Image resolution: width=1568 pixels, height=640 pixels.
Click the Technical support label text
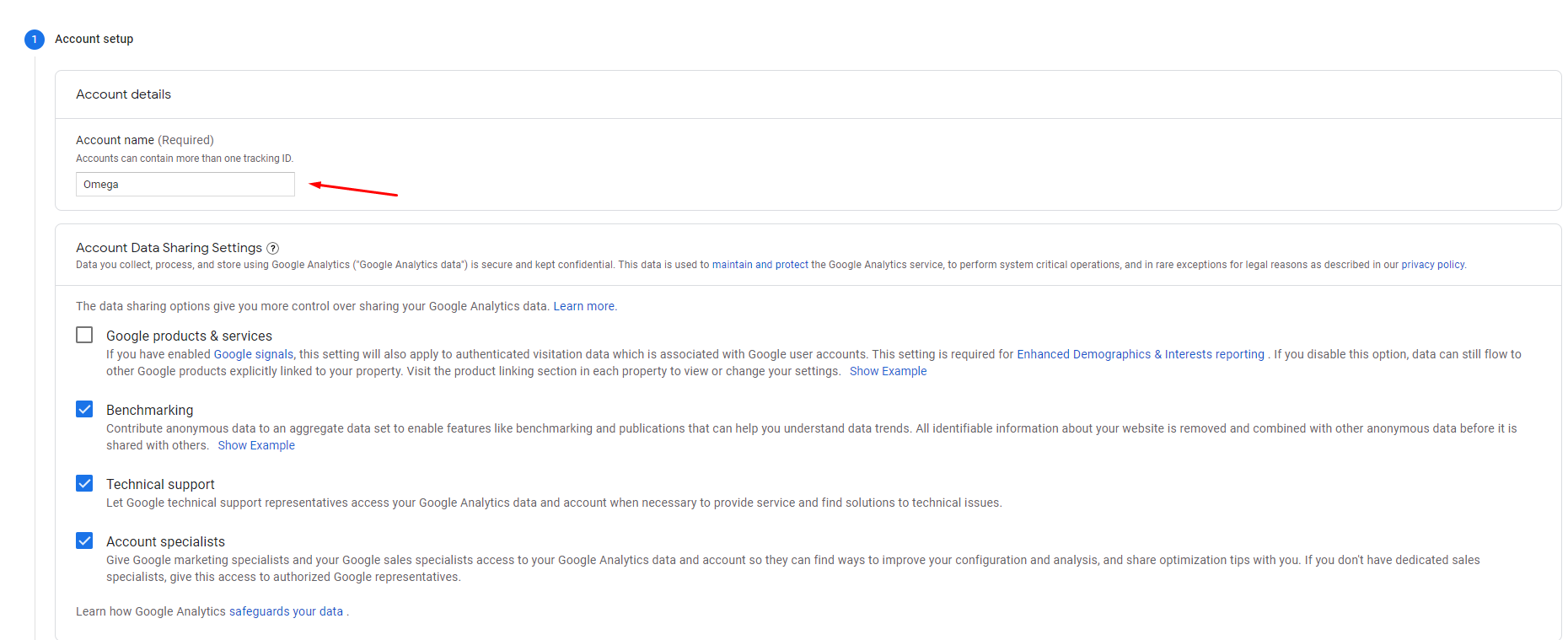click(x=160, y=484)
